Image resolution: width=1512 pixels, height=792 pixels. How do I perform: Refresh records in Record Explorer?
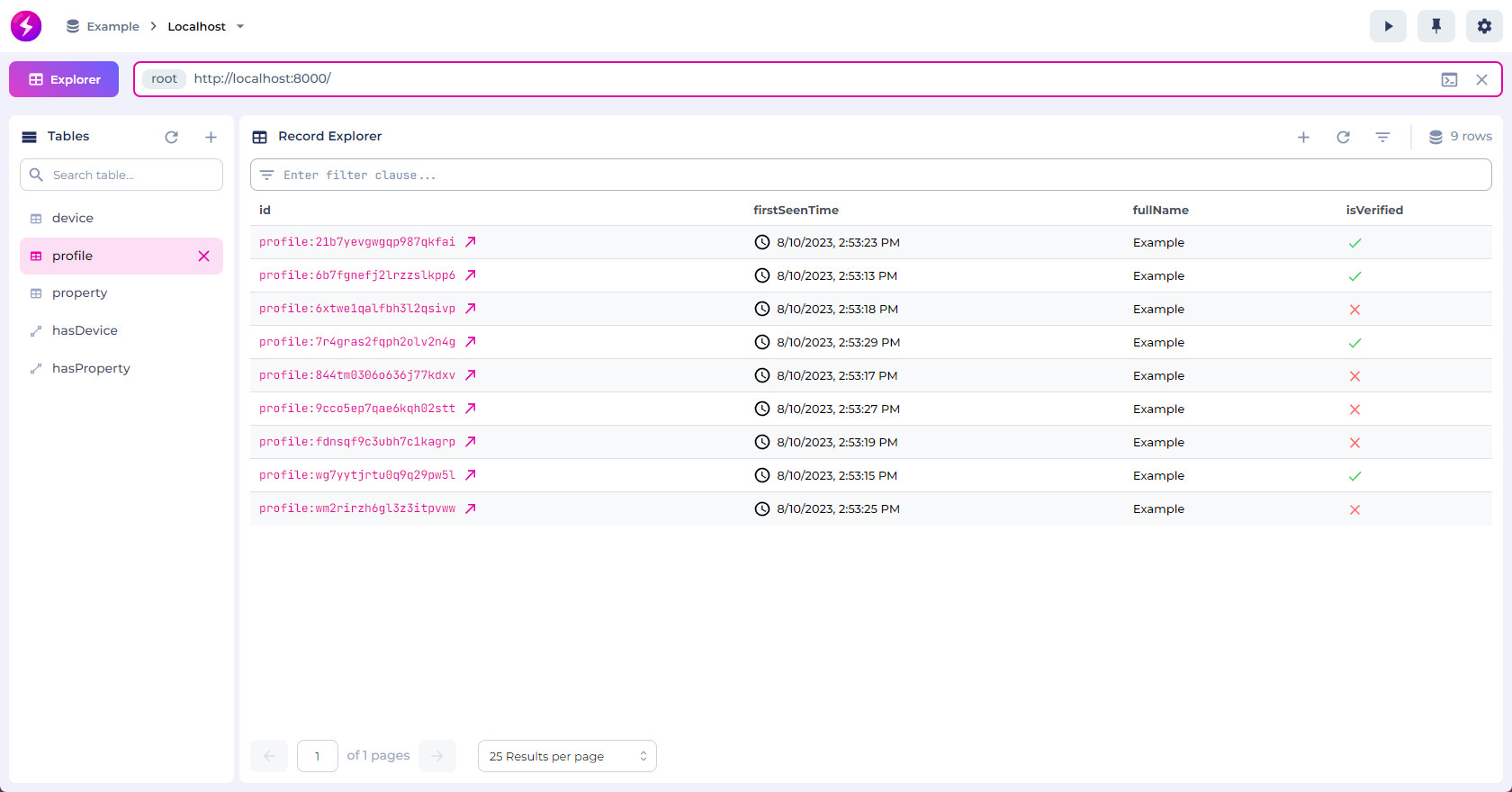point(1343,137)
